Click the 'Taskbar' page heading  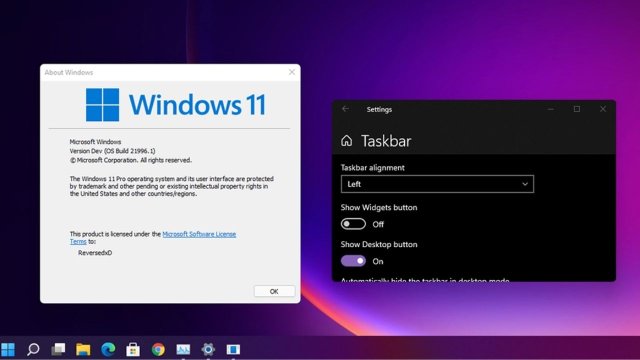(386, 141)
